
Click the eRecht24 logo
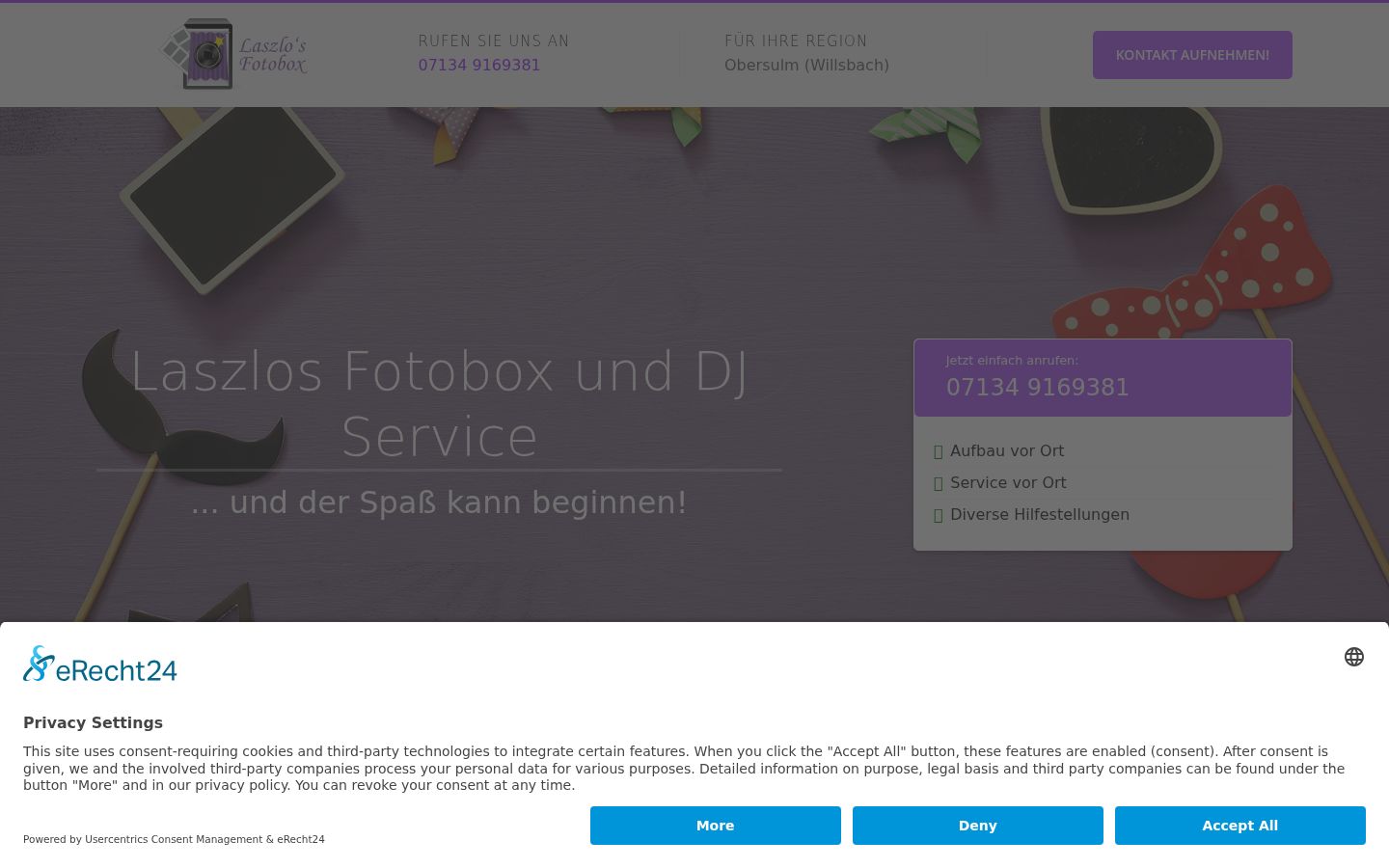point(100,664)
